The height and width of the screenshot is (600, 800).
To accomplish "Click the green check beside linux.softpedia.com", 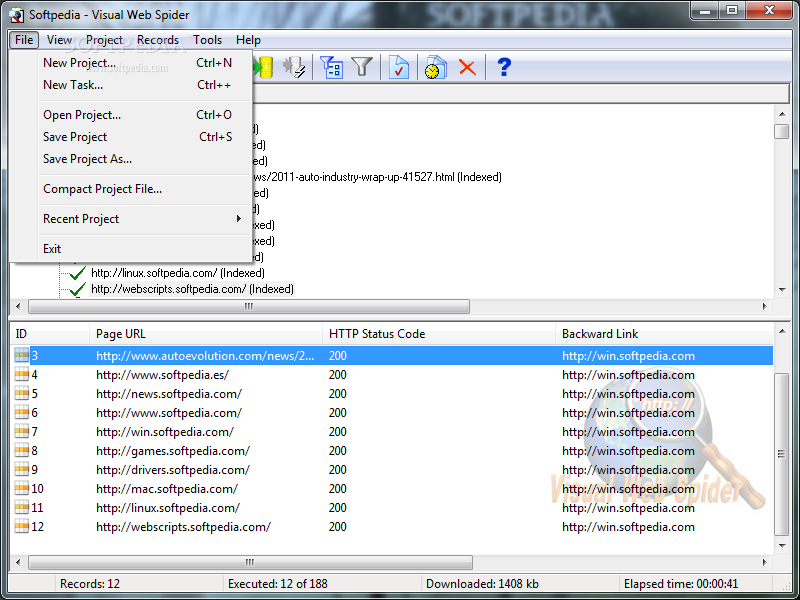I will 77,273.
